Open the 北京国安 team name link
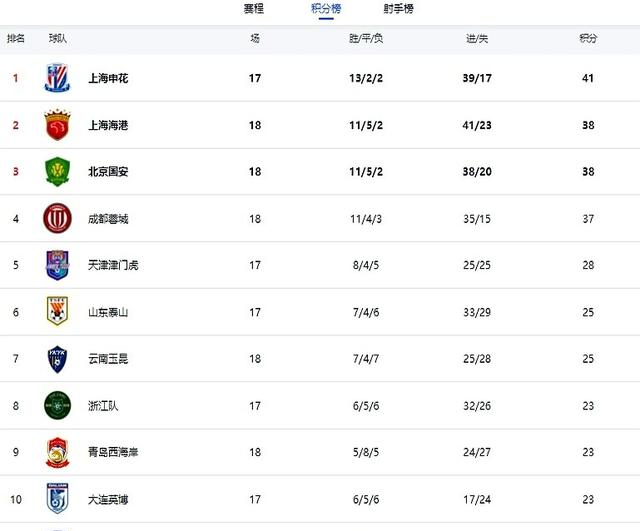 click(108, 171)
